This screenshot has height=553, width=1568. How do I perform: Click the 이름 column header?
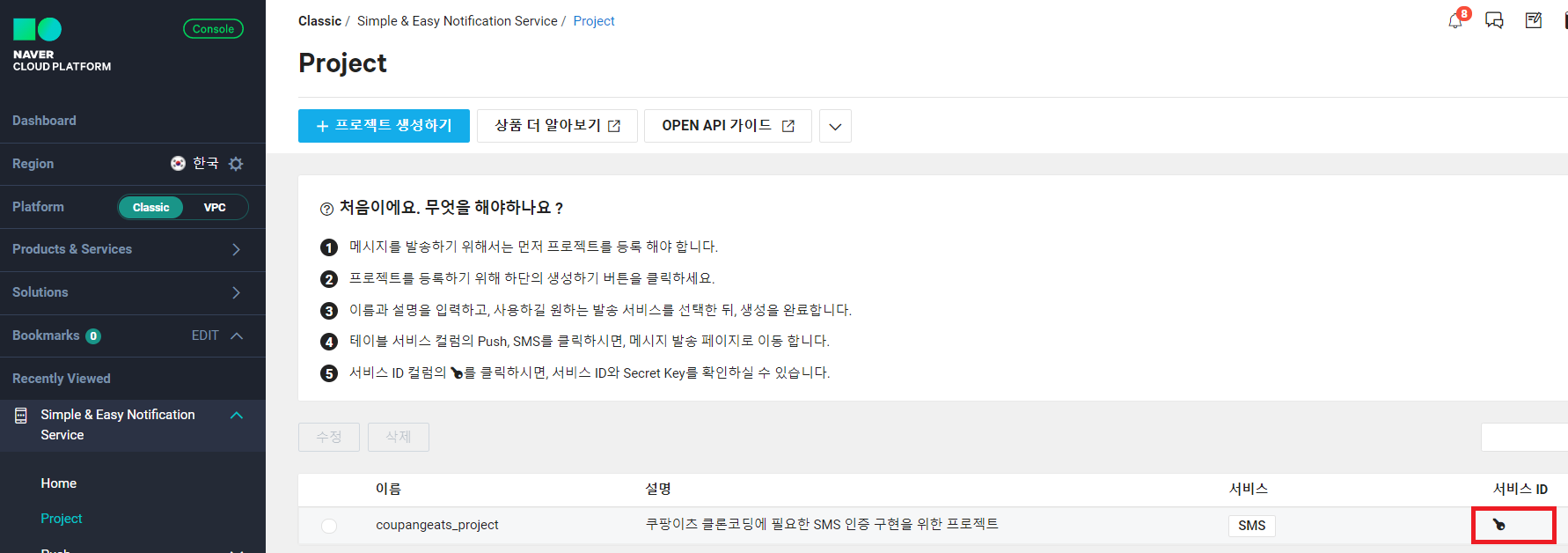coord(388,489)
